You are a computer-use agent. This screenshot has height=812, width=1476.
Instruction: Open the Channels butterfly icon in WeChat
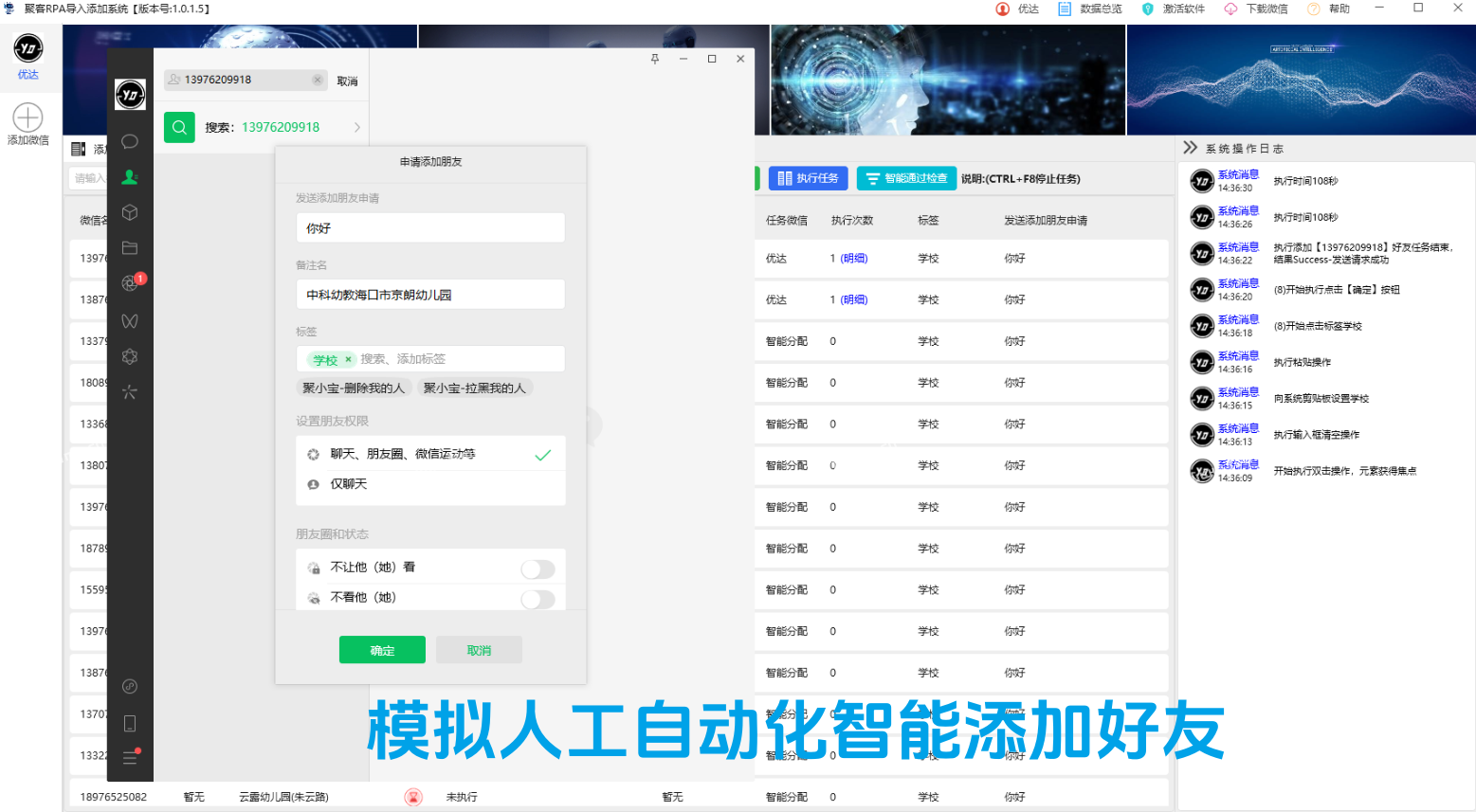pos(130,321)
